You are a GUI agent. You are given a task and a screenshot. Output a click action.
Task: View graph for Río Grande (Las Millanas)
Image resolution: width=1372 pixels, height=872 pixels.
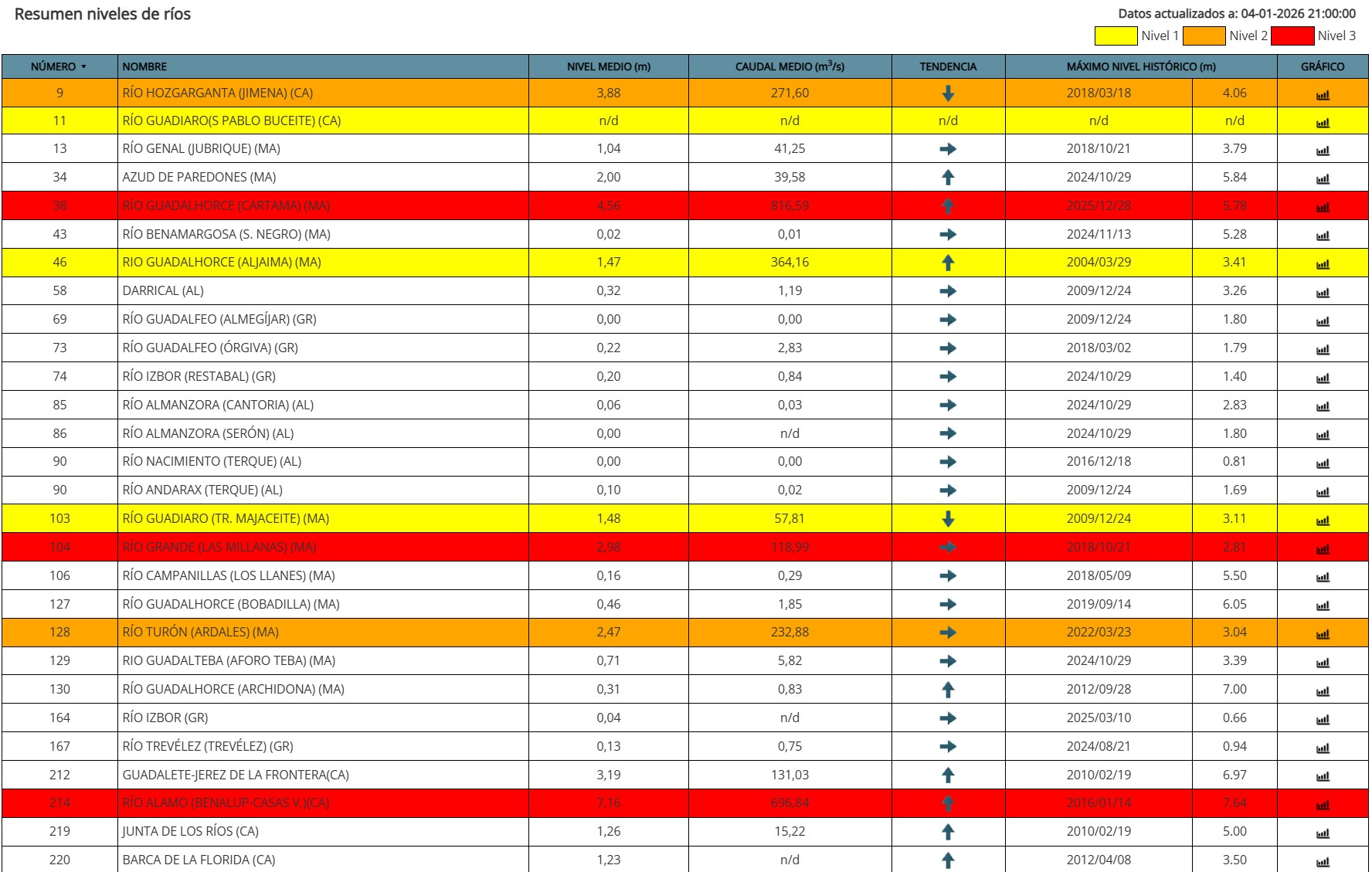pyautogui.click(x=1323, y=548)
